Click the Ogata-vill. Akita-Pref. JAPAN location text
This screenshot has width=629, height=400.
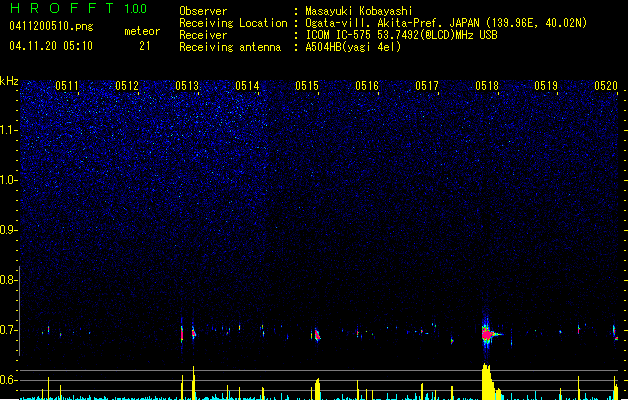click(x=446, y=23)
